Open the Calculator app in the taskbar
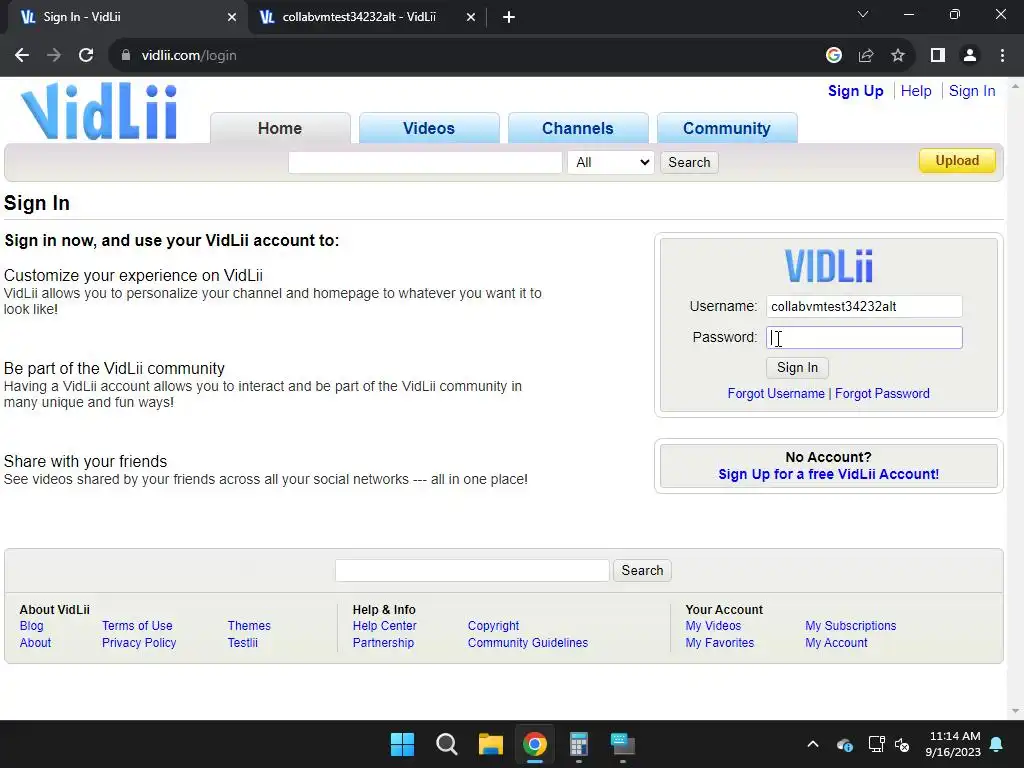The width and height of the screenshot is (1024, 768). (x=579, y=744)
